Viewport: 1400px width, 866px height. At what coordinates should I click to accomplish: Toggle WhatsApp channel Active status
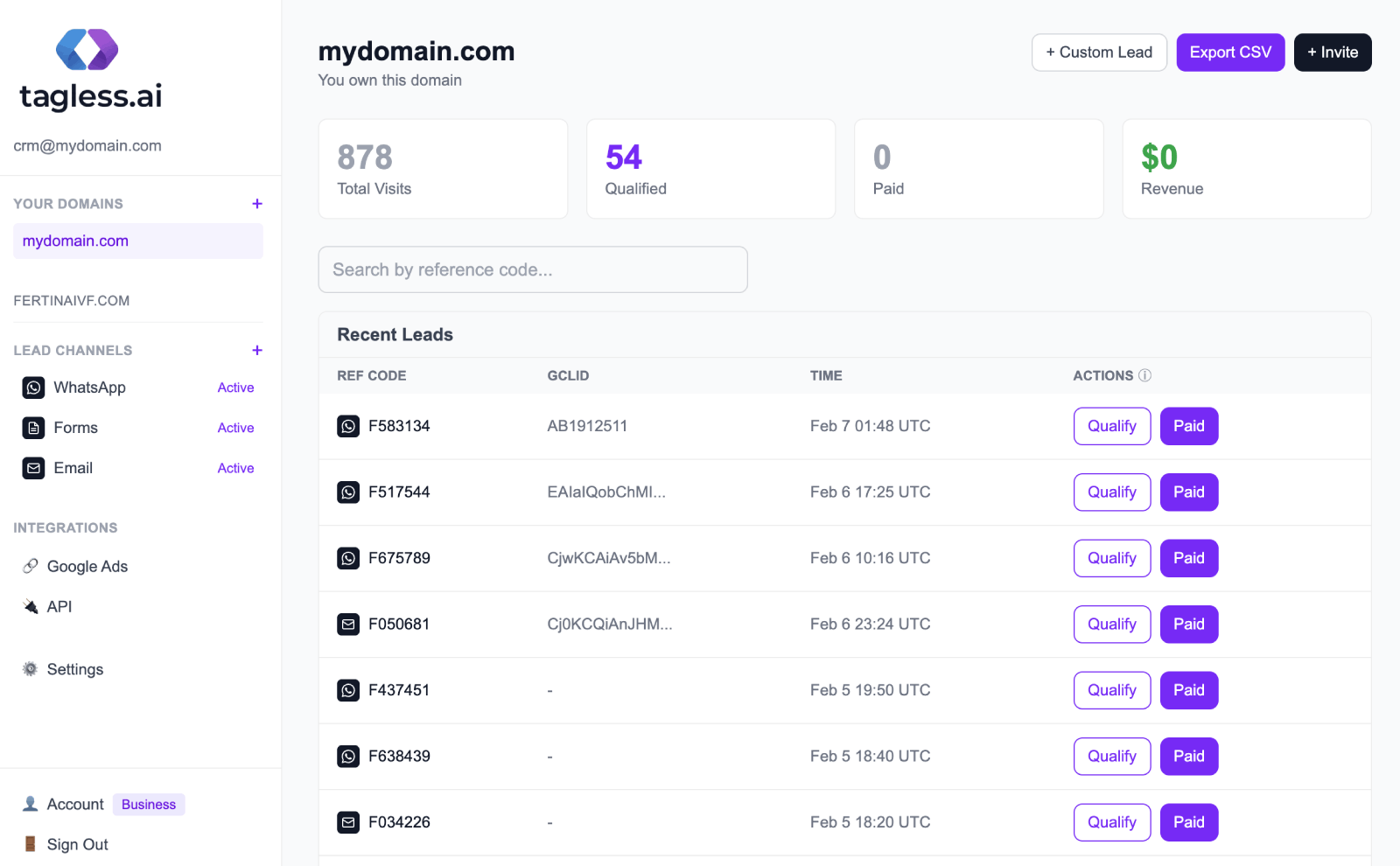[x=235, y=388]
